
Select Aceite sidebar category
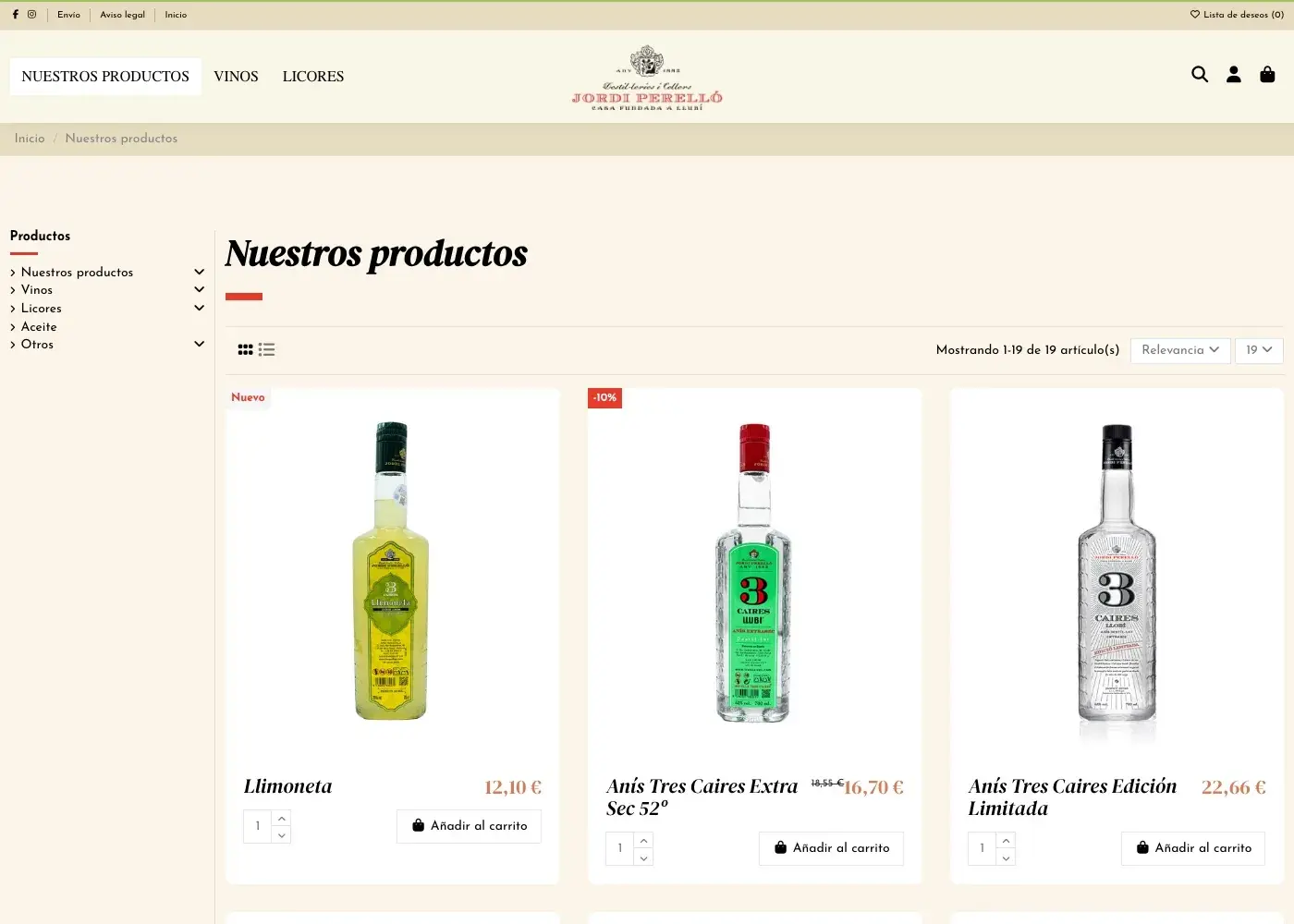[39, 327]
